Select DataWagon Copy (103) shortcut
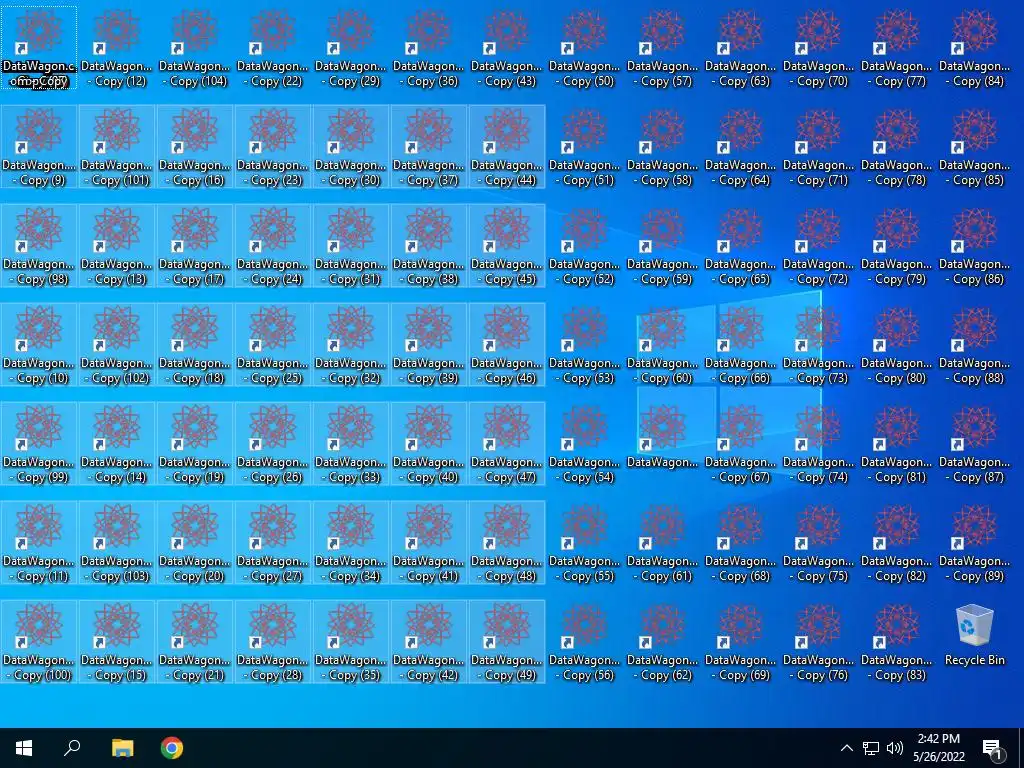 pos(116,543)
